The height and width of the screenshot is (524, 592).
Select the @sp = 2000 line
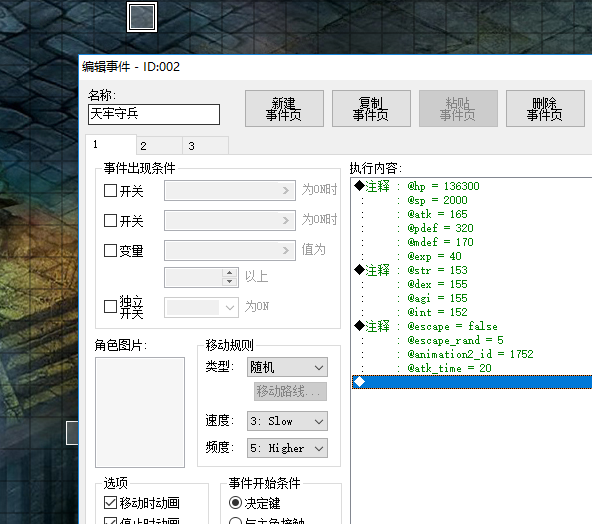tap(472, 200)
